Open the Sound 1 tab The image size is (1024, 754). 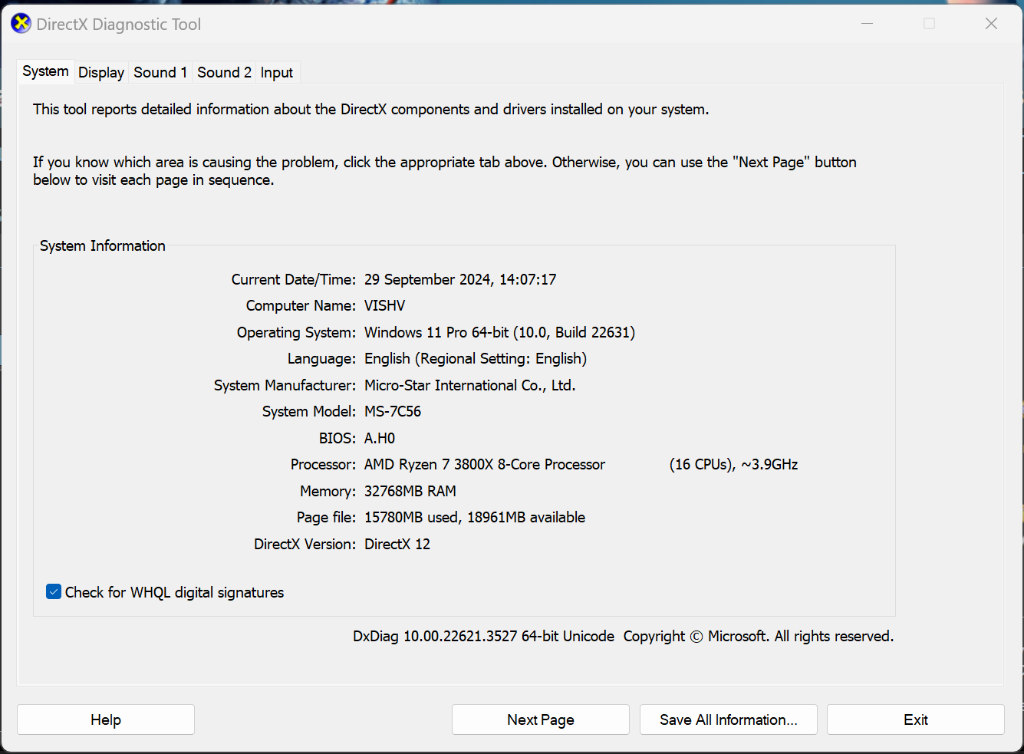point(160,72)
